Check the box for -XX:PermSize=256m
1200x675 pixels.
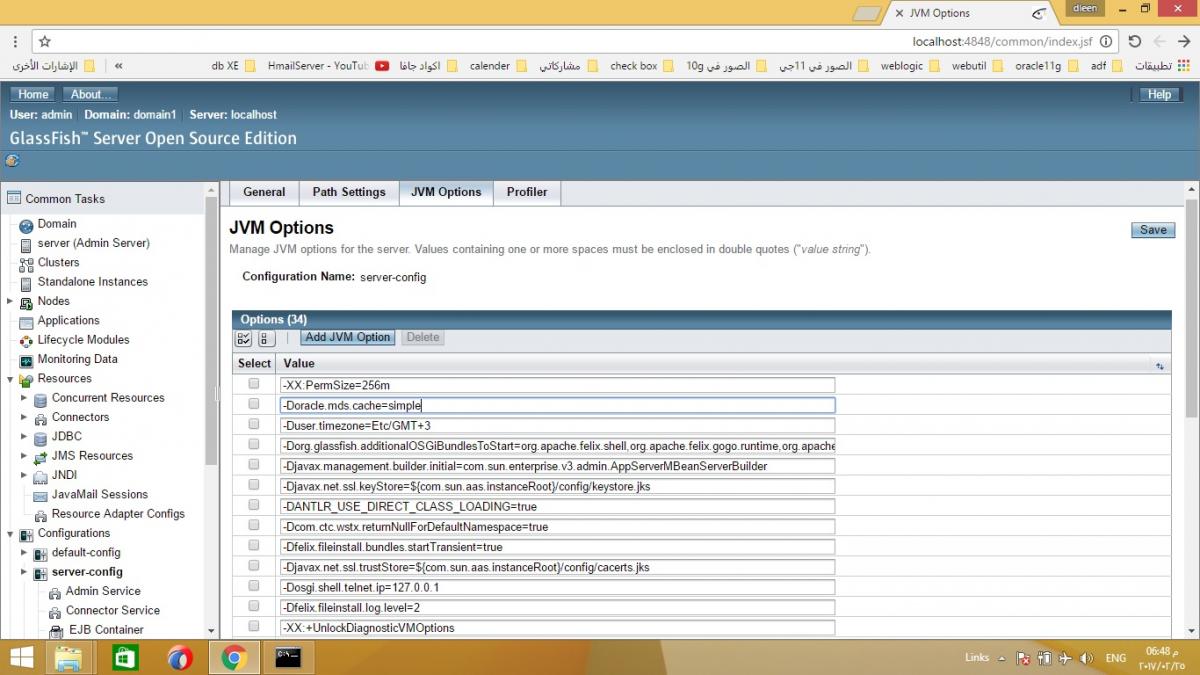254,384
